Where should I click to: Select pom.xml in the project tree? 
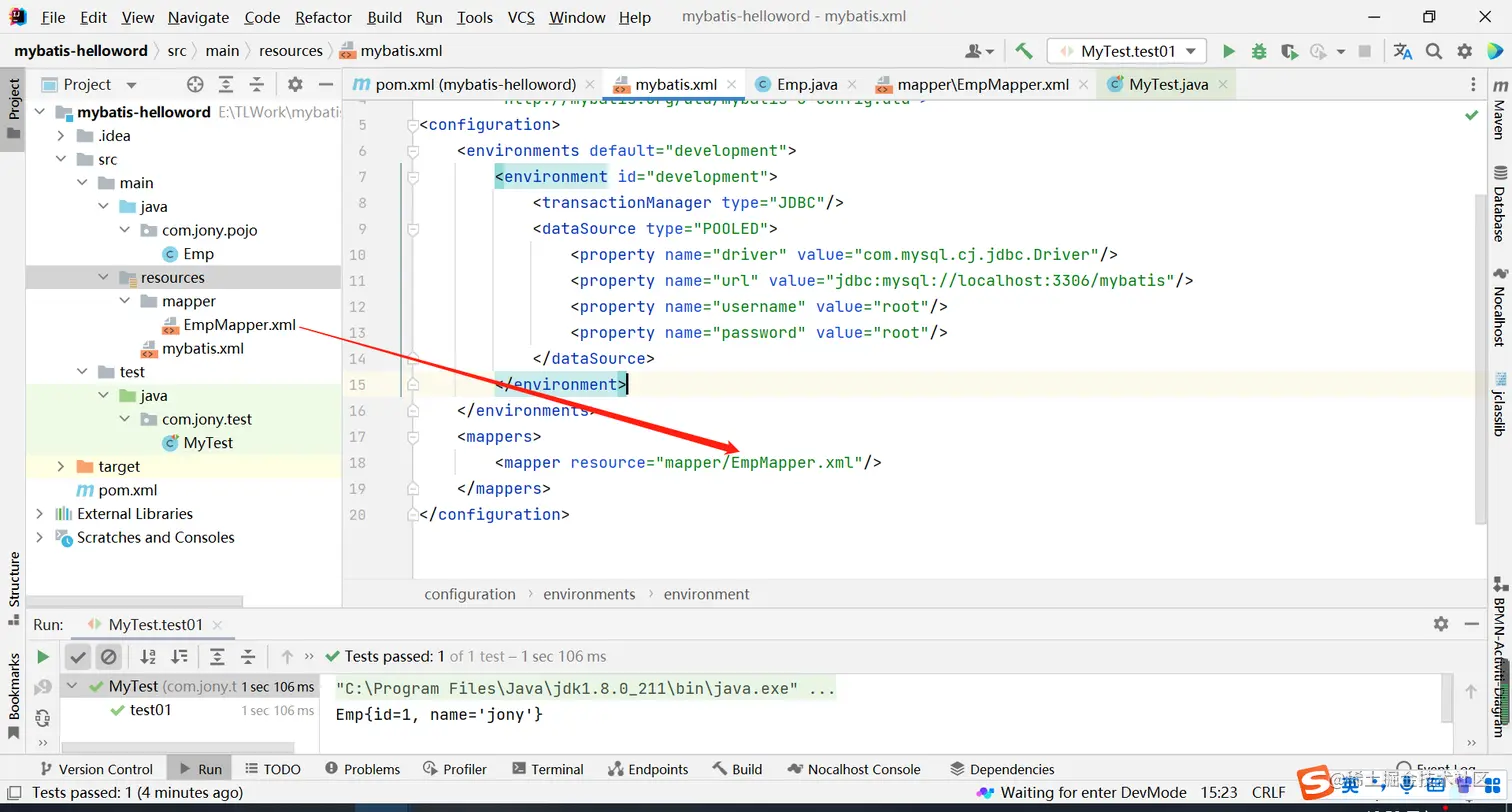[127, 490]
